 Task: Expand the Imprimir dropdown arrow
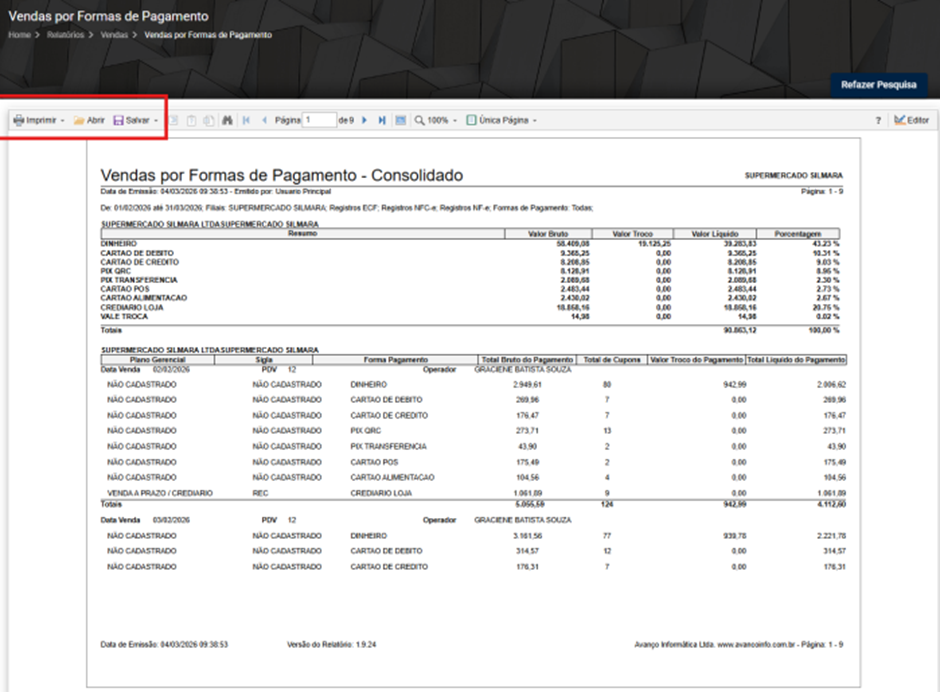(x=62, y=121)
